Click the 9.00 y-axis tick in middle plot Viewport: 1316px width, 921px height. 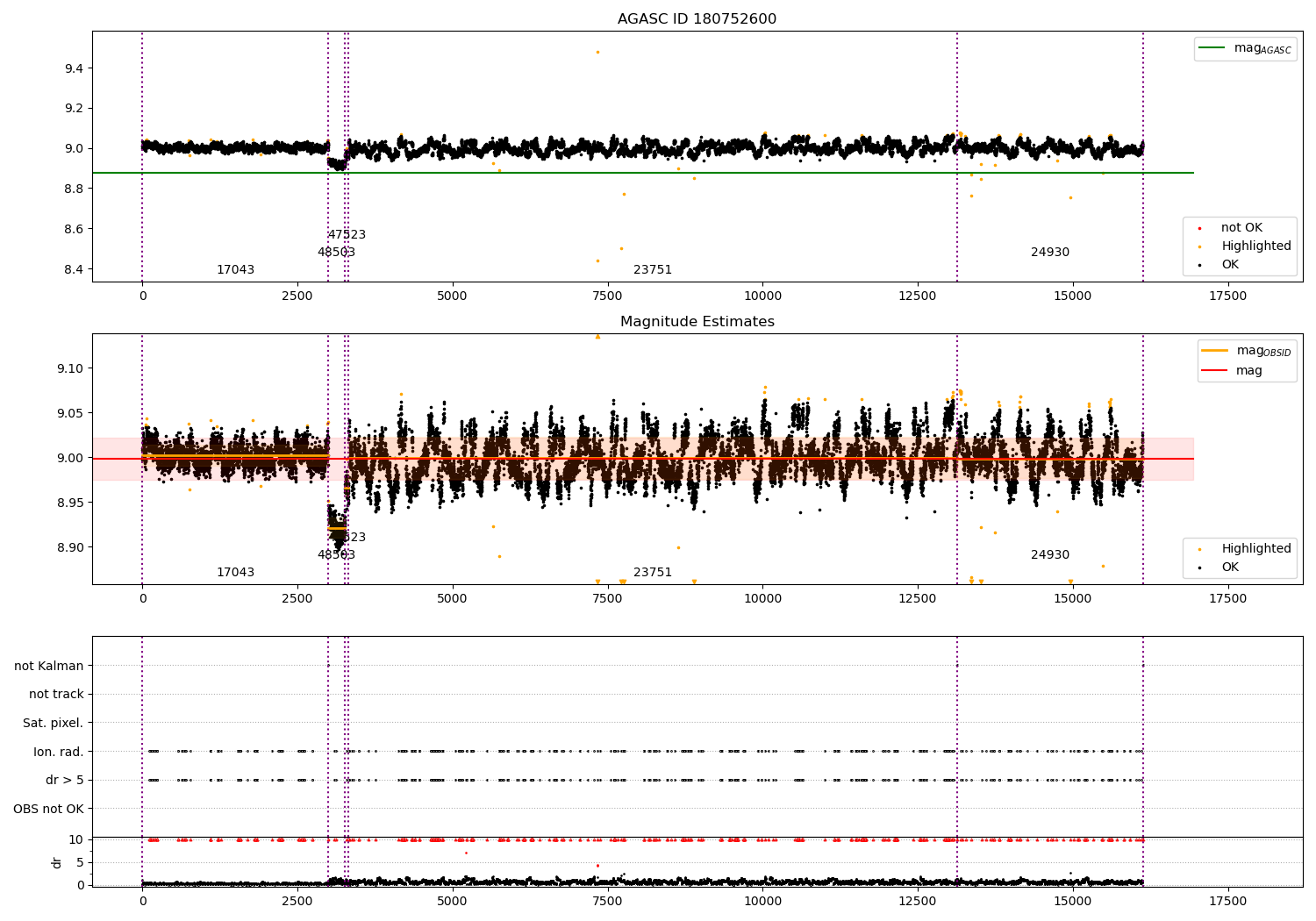point(69,458)
